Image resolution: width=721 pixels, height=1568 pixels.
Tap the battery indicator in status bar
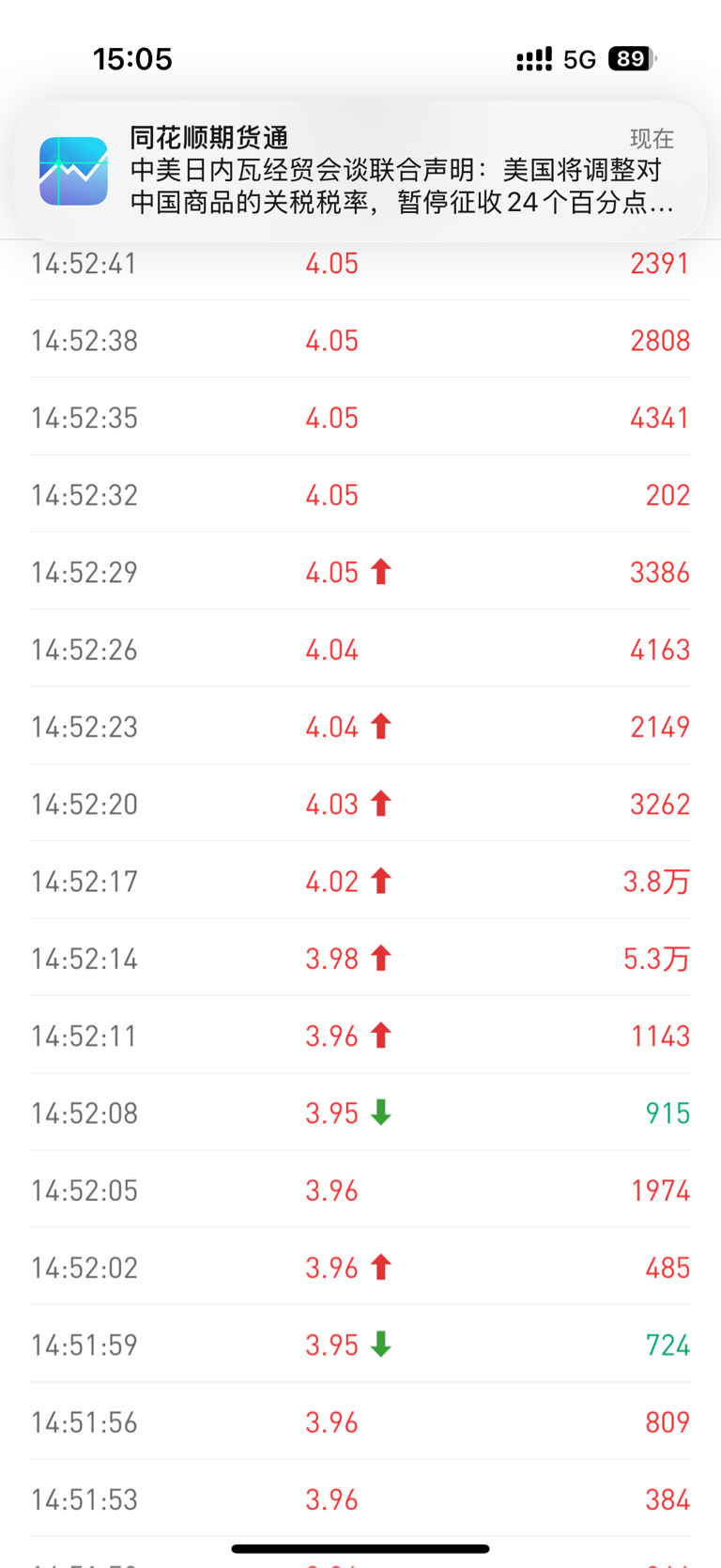point(632,59)
